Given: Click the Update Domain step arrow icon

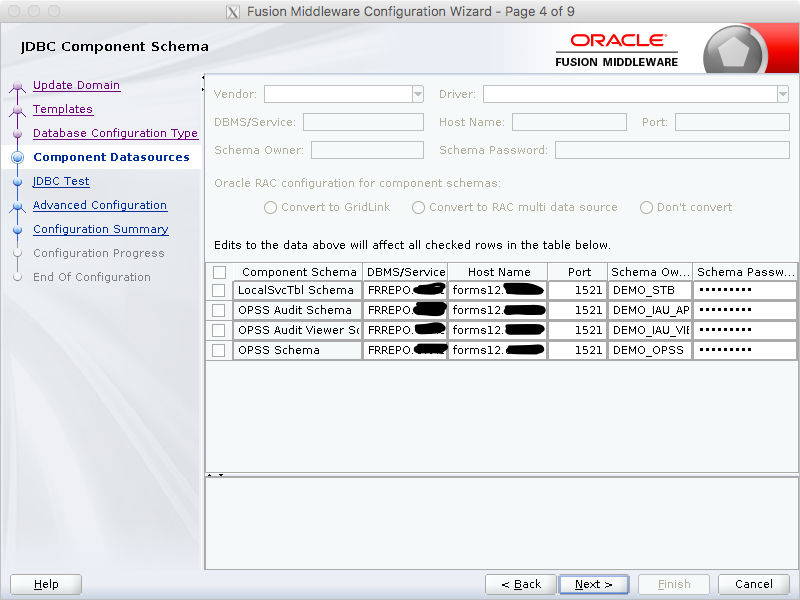Looking at the screenshot, I should [x=18, y=85].
